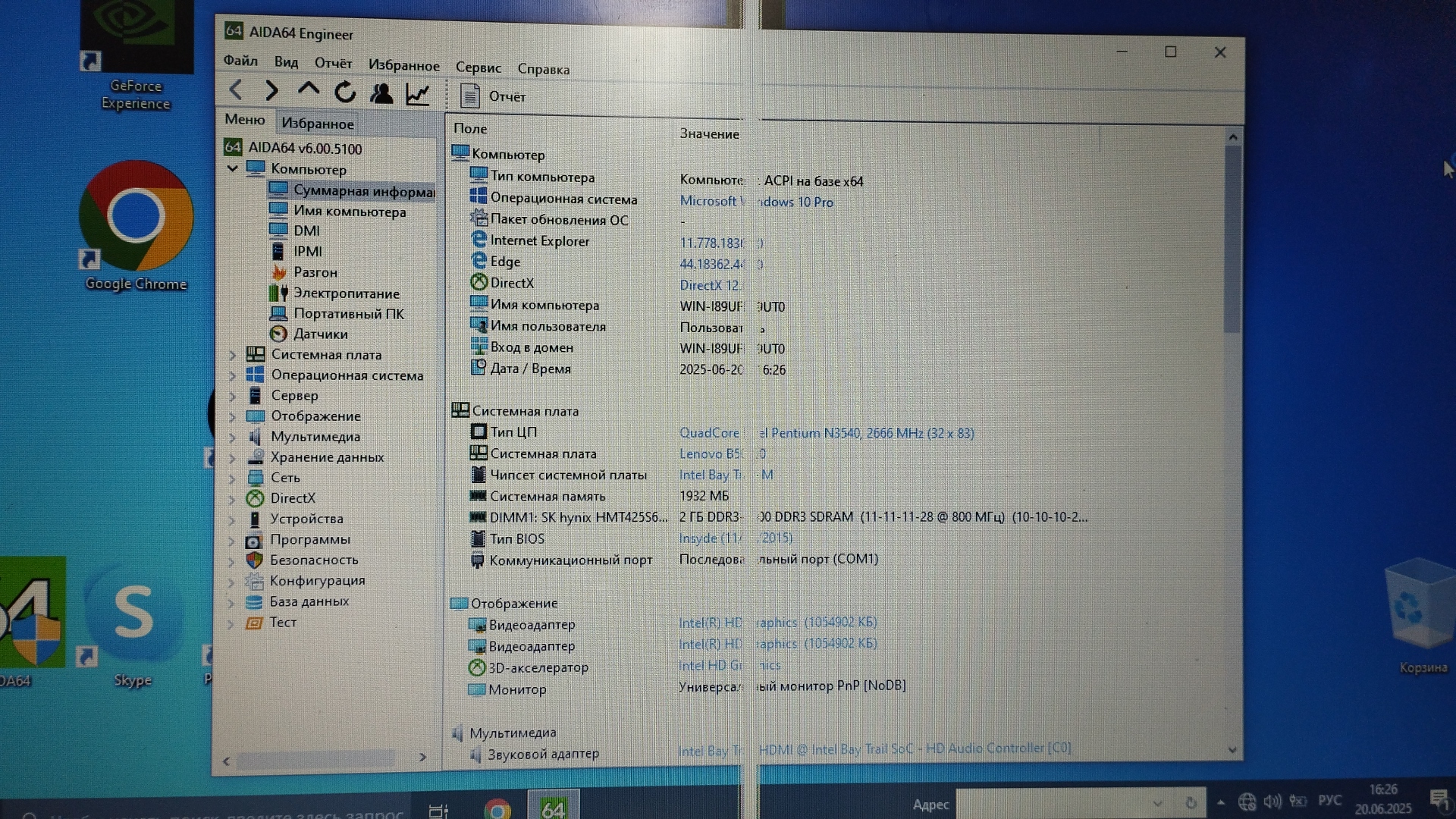Open the Сервис menu

pyautogui.click(x=478, y=67)
